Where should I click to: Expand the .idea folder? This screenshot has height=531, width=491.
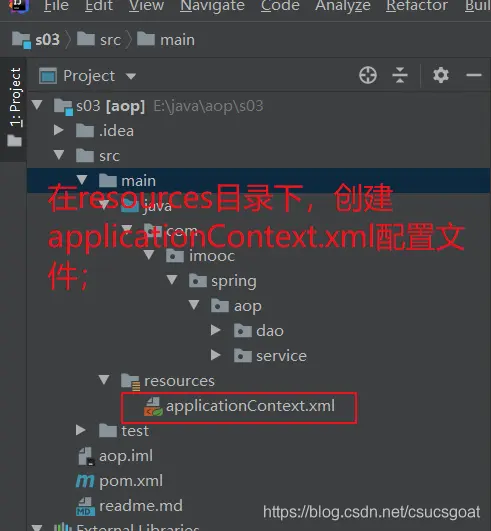[x=59, y=130]
